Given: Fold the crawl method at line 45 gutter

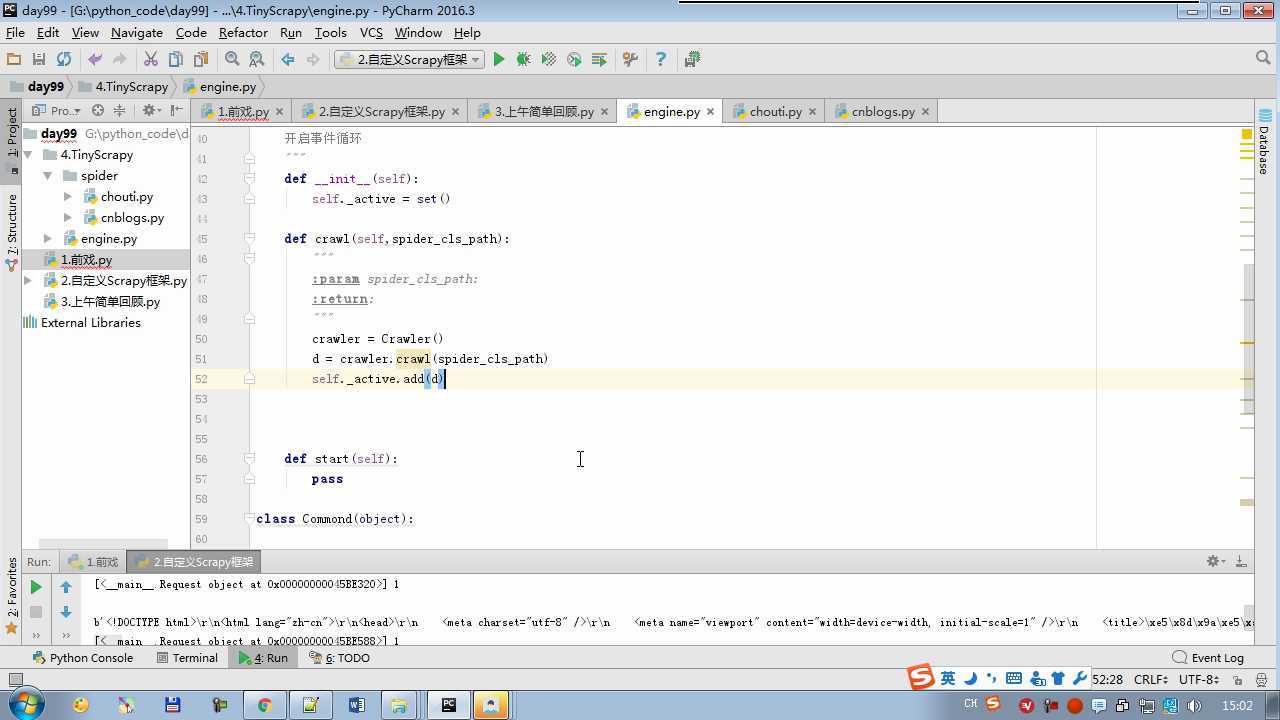Looking at the screenshot, I should pyautogui.click(x=250, y=239).
